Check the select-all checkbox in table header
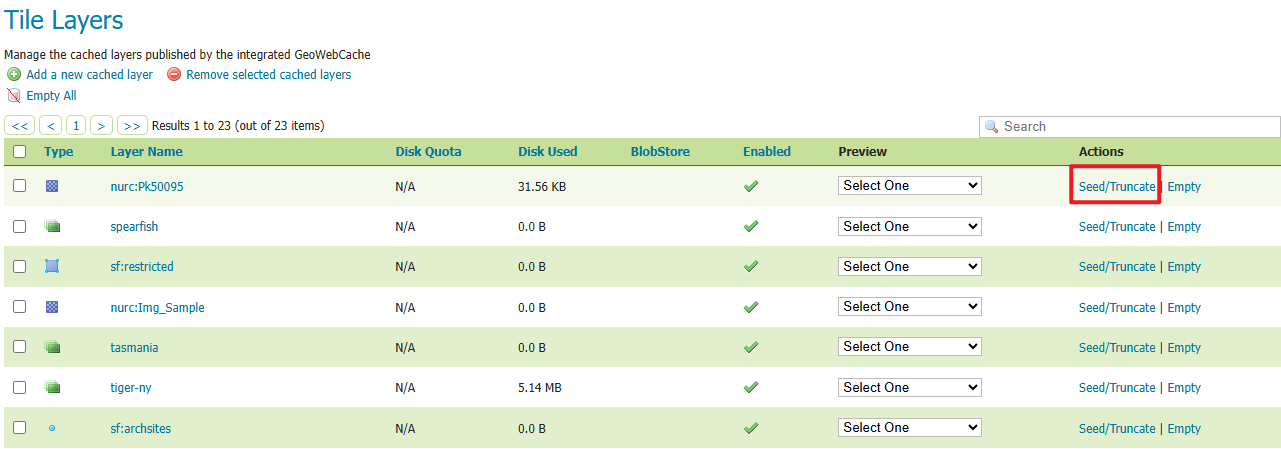Screen dimensions: 1281x449 pyautogui.click(x=19, y=152)
